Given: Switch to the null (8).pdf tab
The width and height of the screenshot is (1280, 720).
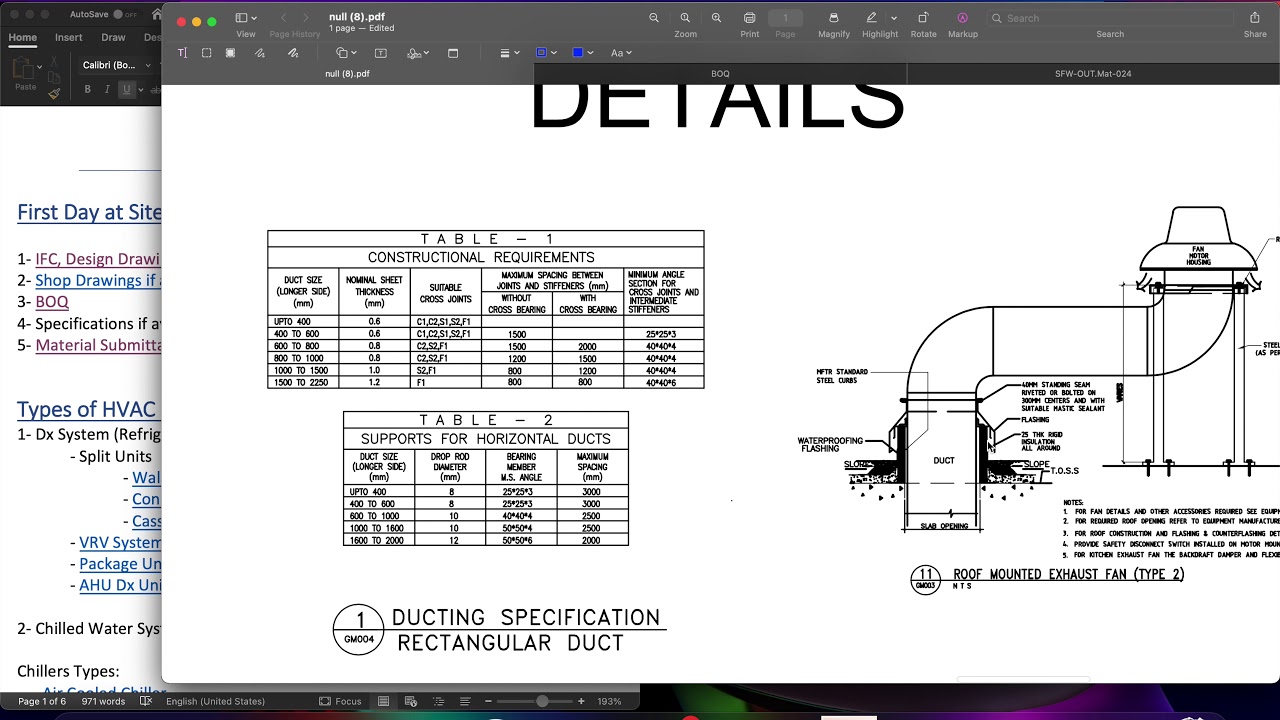Looking at the screenshot, I should (347, 74).
